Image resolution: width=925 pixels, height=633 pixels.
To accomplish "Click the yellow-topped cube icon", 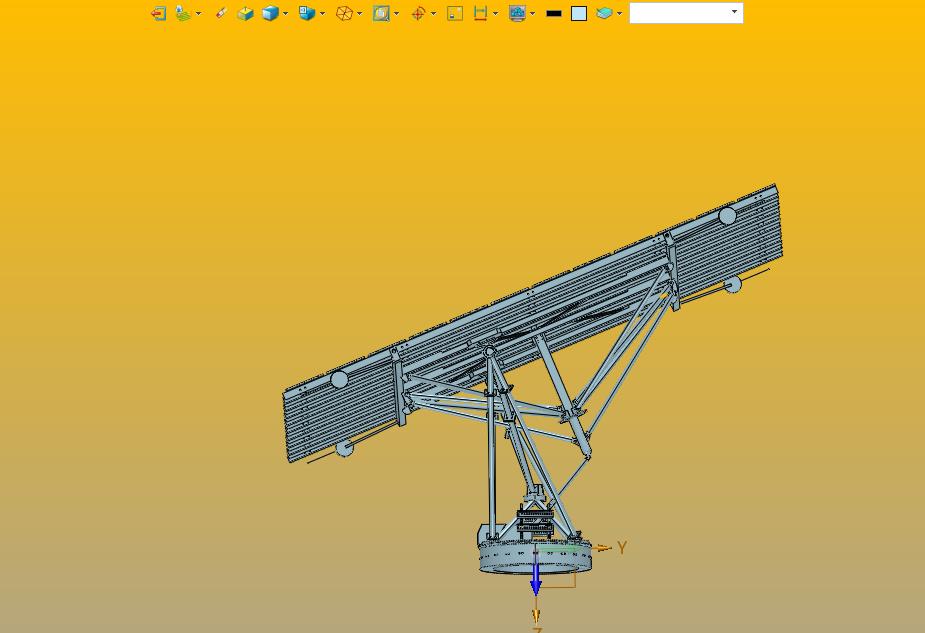I will pos(245,14).
